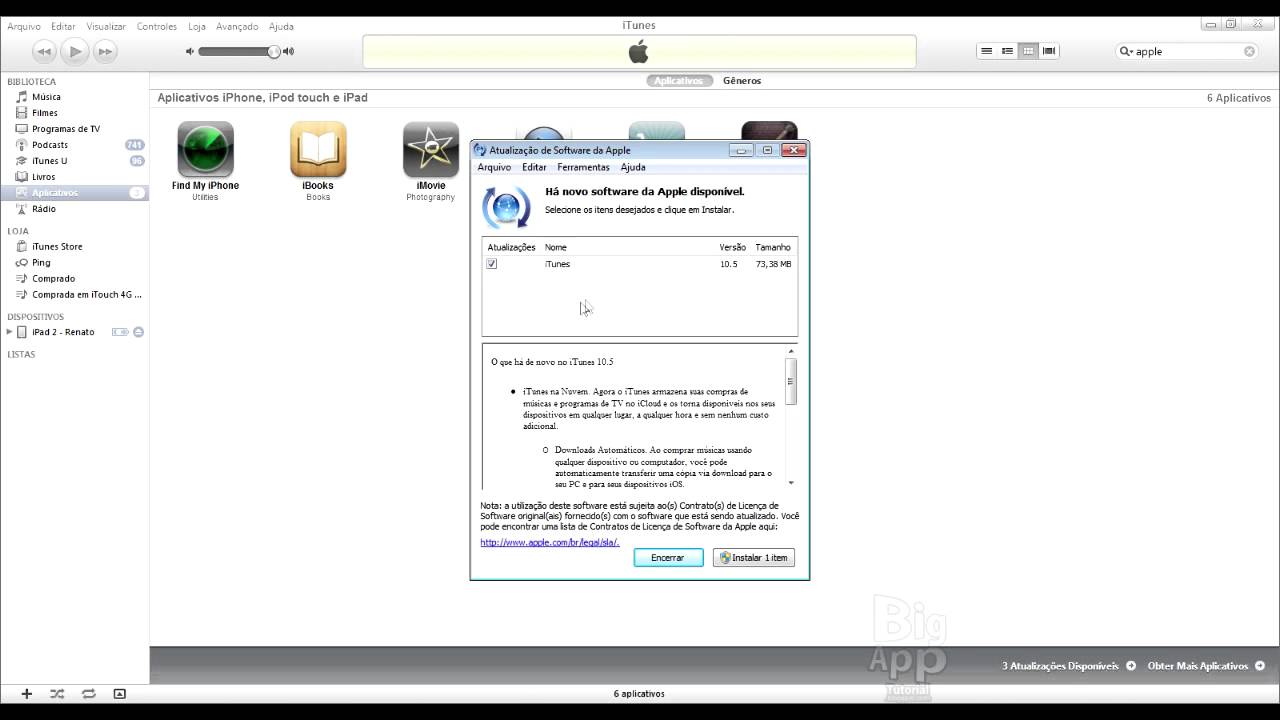
Task: Open Editar menu in update dialog
Action: click(x=534, y=167)
